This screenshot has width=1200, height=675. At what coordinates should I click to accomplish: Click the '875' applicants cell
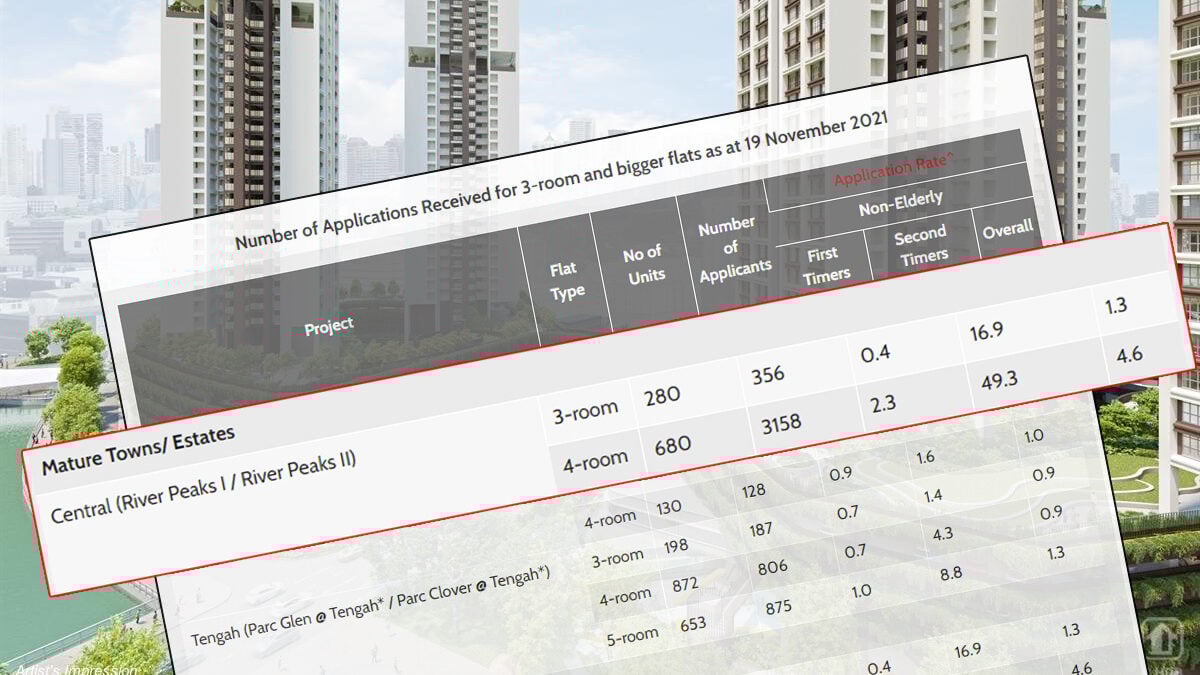point(780,606)
